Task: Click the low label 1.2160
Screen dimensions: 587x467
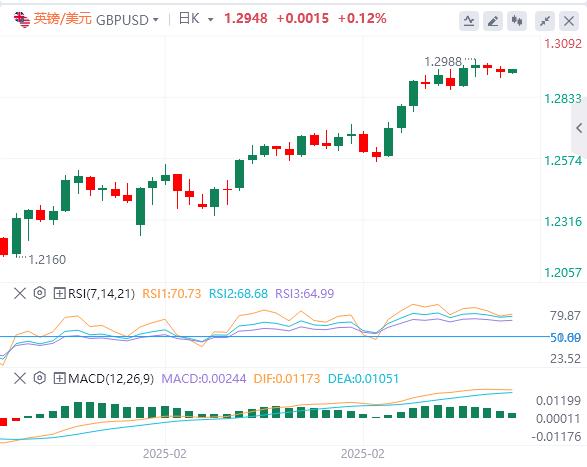Action: 47,260
